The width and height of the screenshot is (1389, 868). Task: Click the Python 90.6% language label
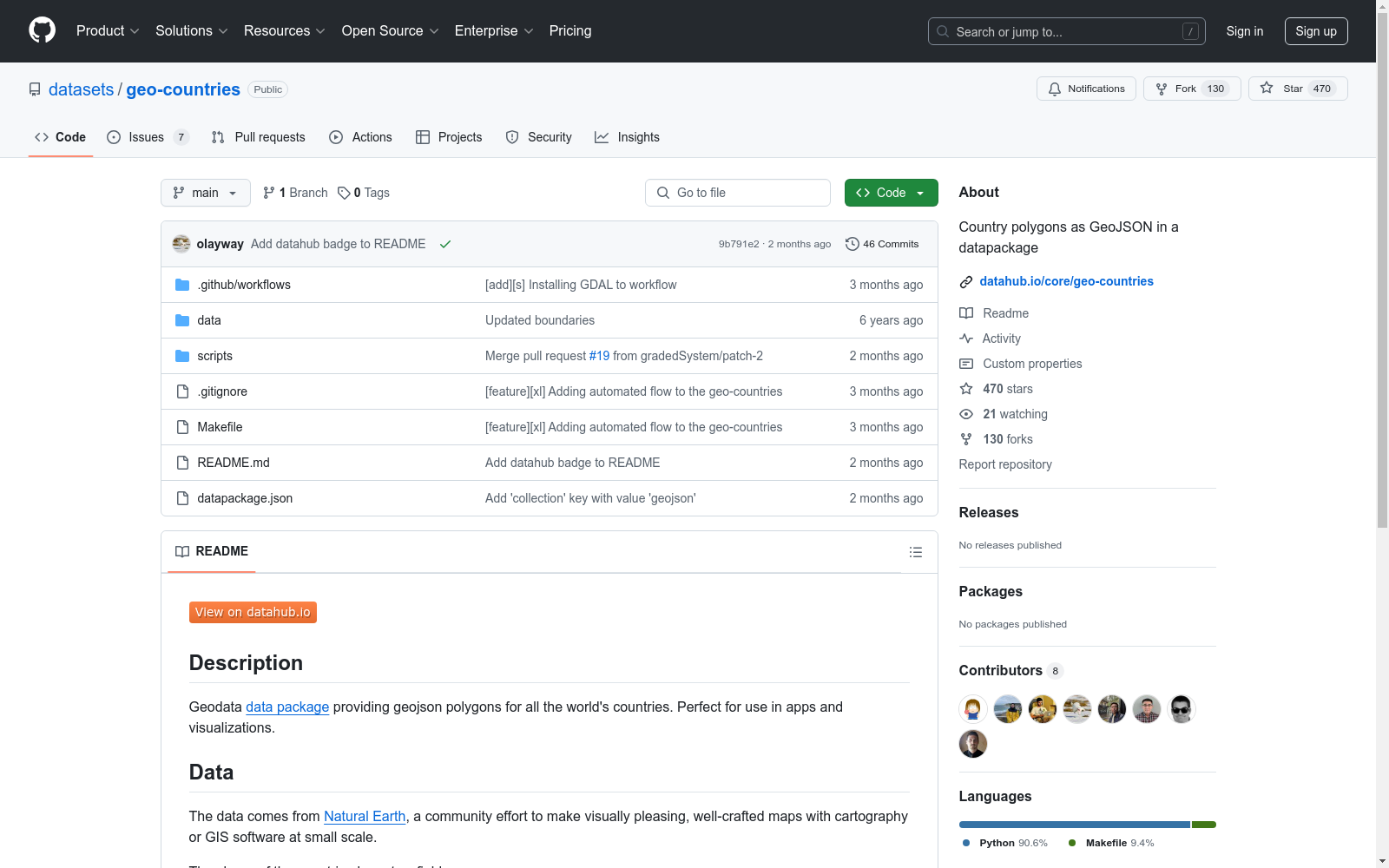coord(1005,843)
